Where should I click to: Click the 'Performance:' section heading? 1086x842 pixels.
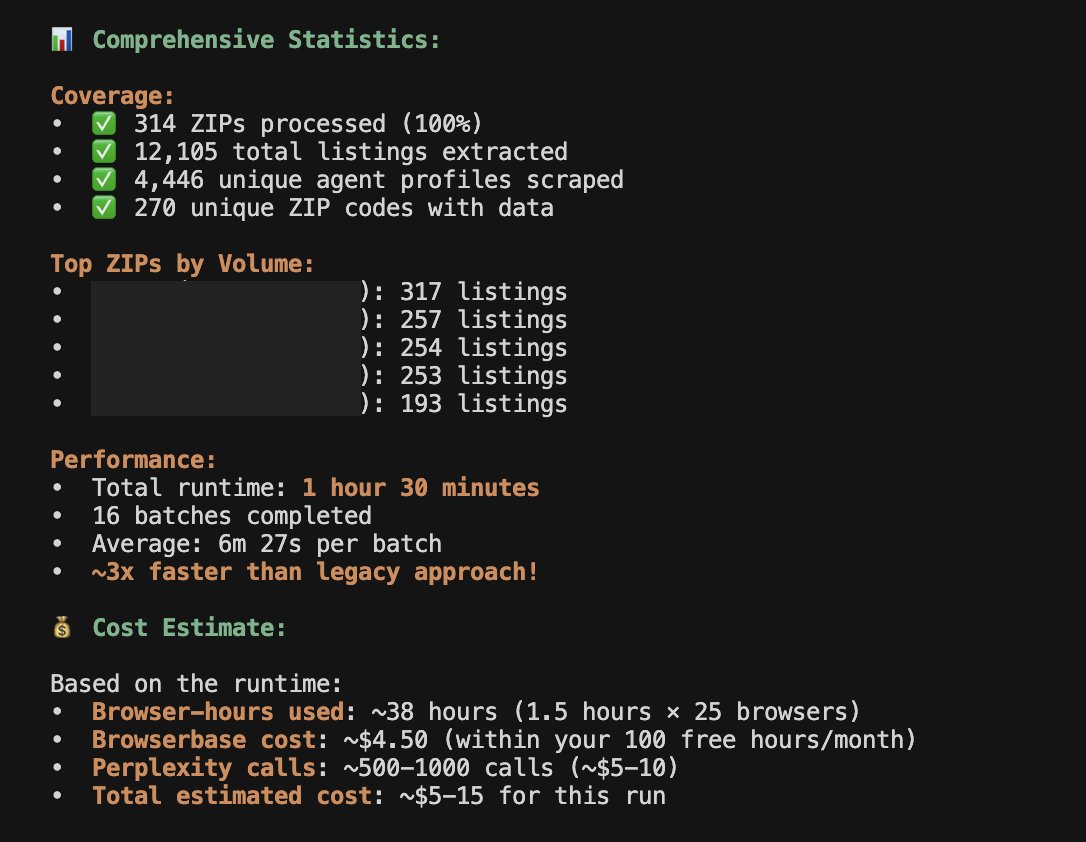133,460
